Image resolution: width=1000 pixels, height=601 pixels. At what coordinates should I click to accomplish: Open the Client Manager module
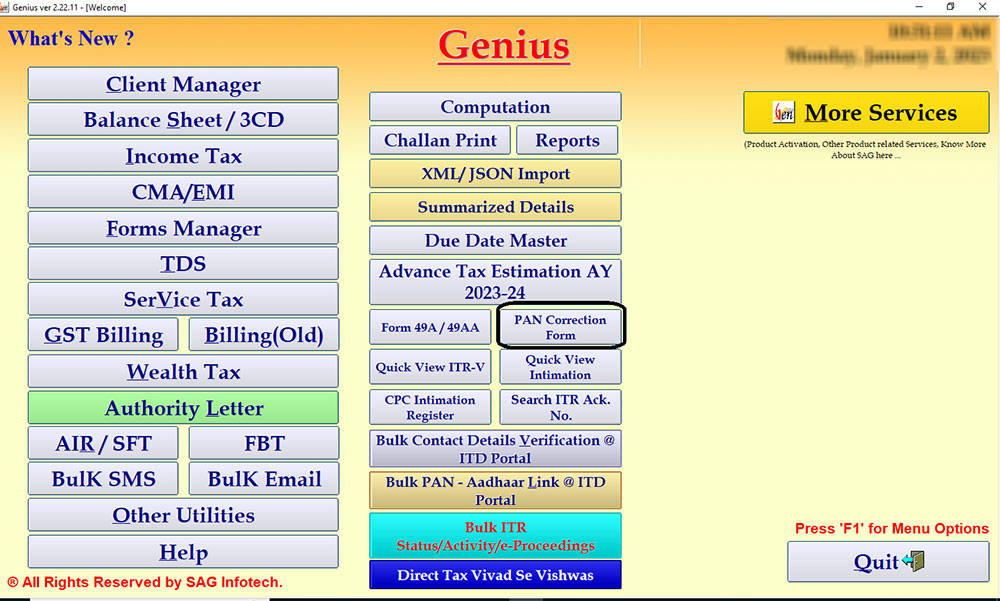click(x=183, y=83)
